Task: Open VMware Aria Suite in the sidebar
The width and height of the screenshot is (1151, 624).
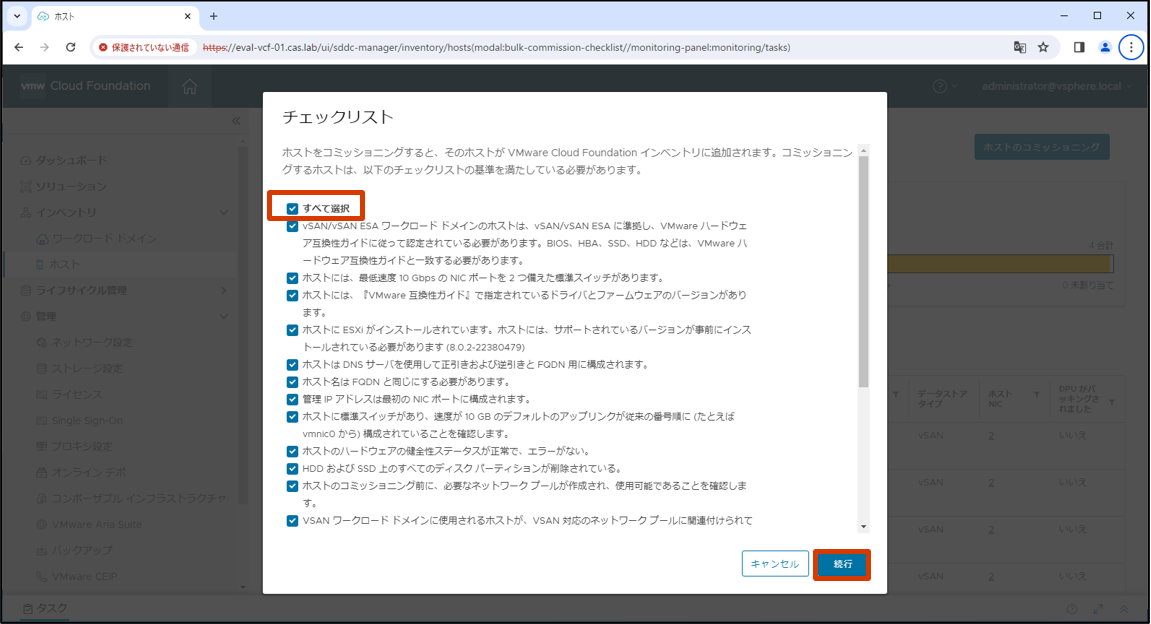Action: [96, 525]
